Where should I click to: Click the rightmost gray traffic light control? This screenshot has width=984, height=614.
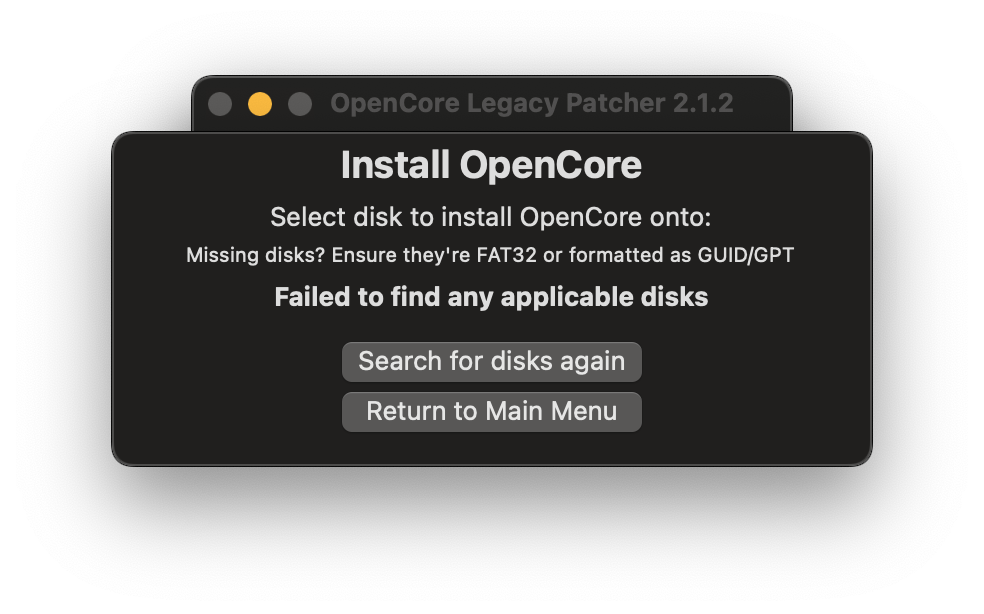[299, 103]
